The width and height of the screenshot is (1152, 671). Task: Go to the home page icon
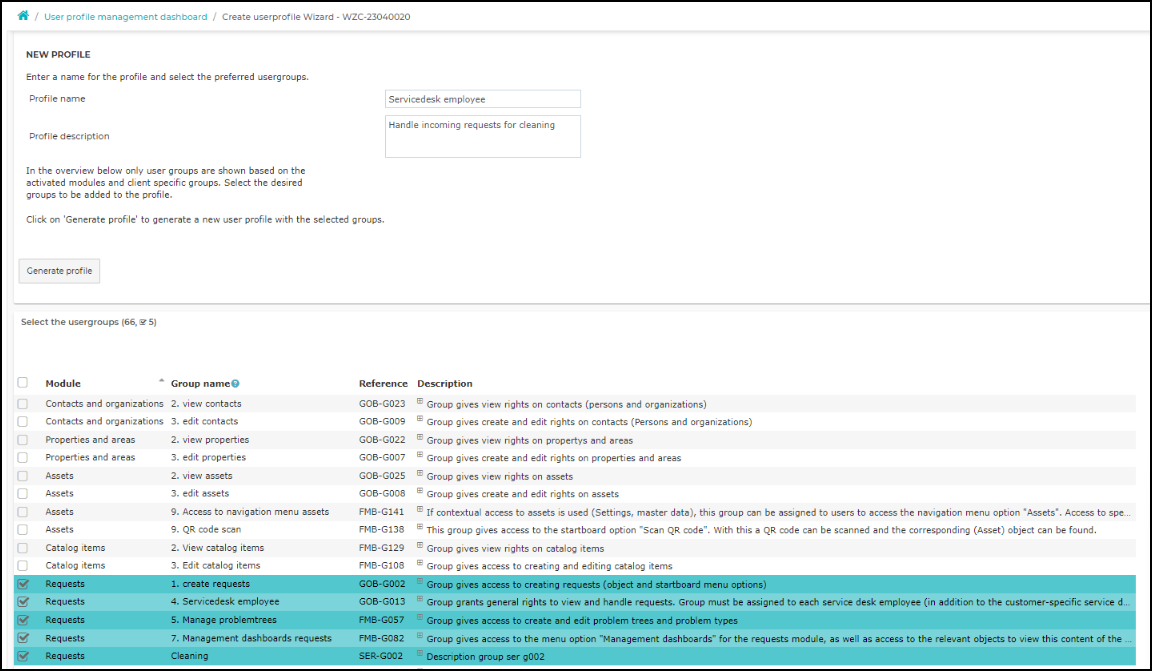point(23,15)
